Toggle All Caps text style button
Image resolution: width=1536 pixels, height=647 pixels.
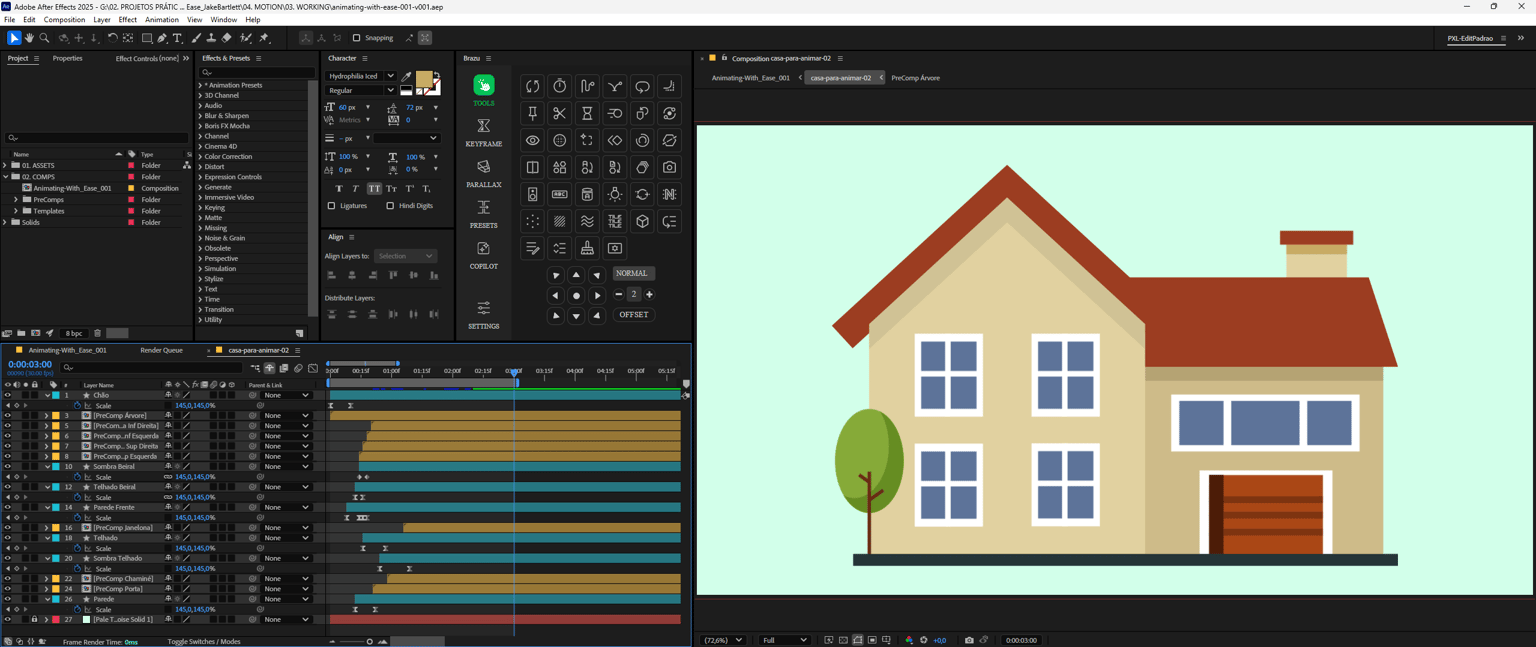pyautogui.click(x=374, y=188)
